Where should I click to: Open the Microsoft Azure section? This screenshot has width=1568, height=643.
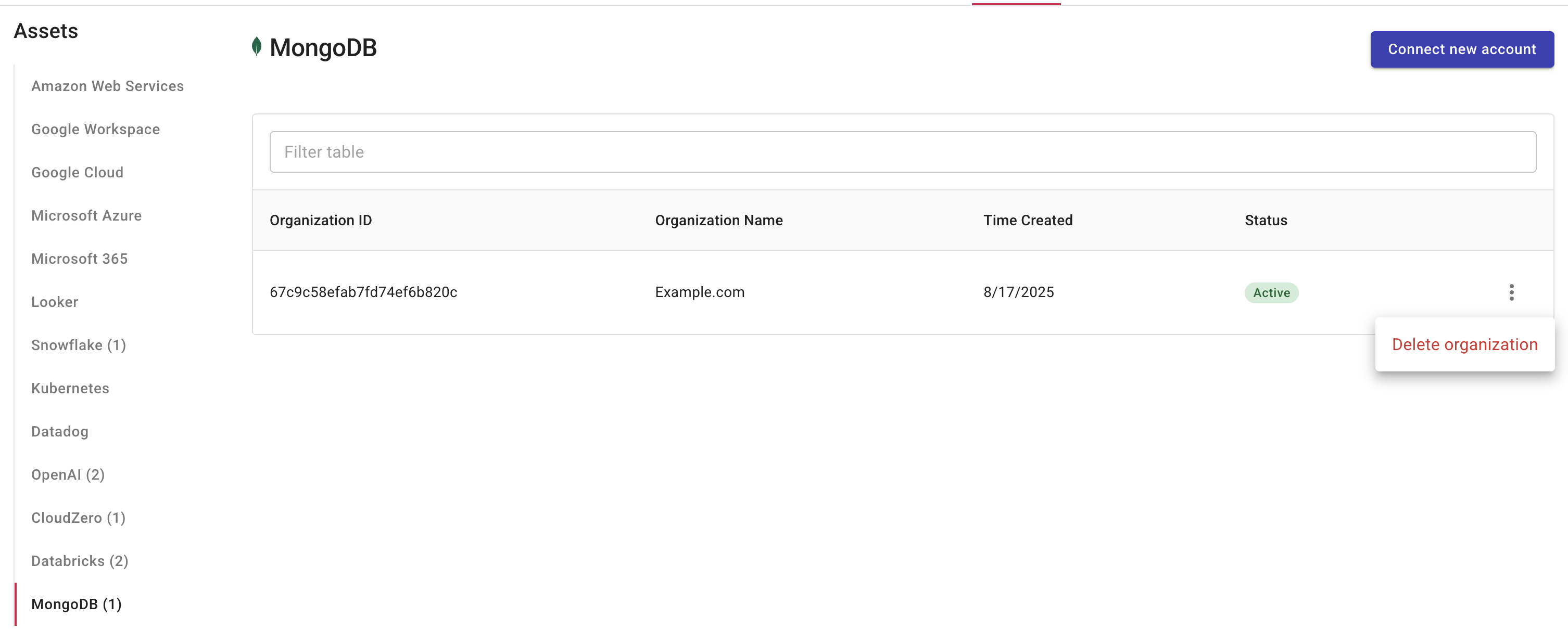tap(86, 215)
